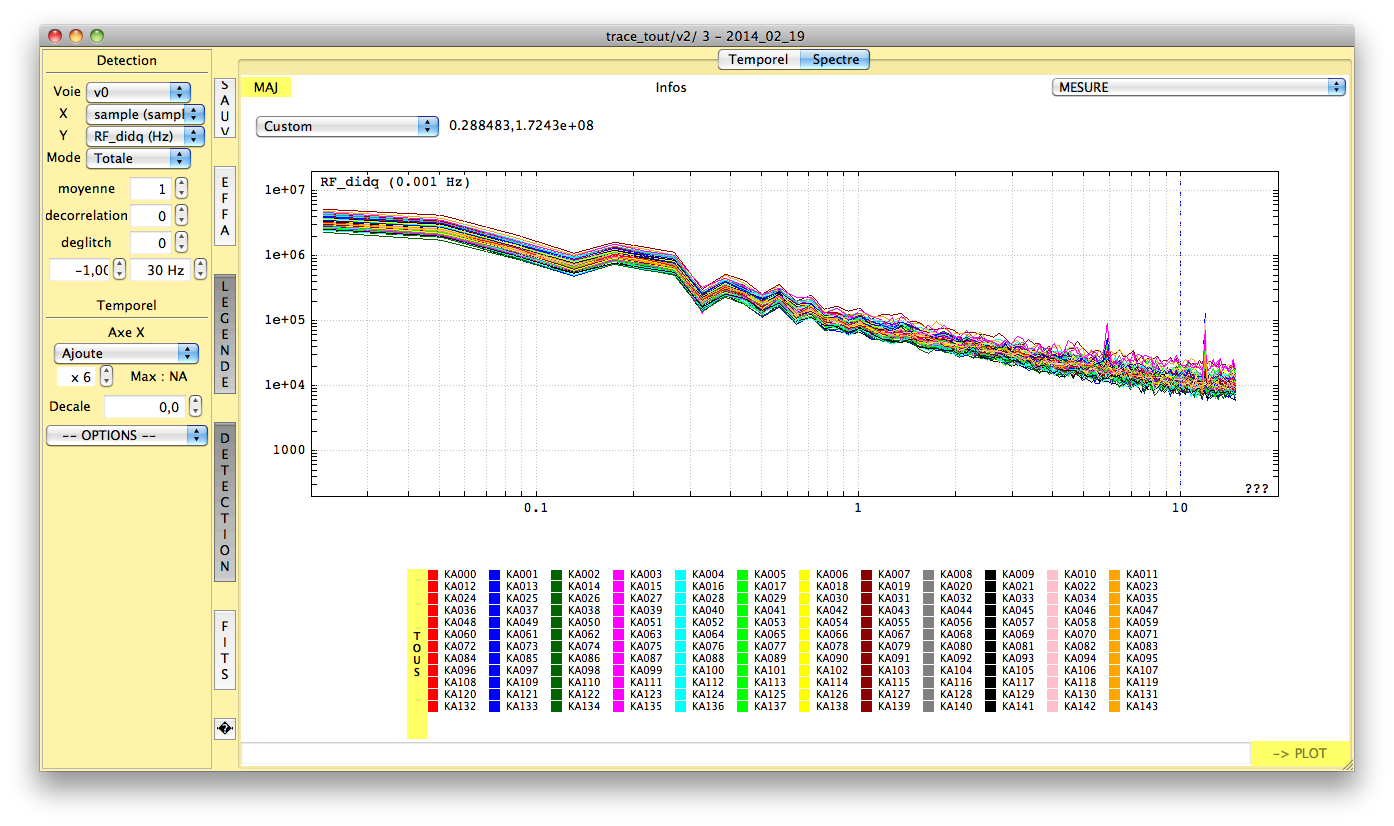The height and width of the screenshot is (826, 1394).
Task: Click the SAUV vertical button
Action: [x=225, y=109]
